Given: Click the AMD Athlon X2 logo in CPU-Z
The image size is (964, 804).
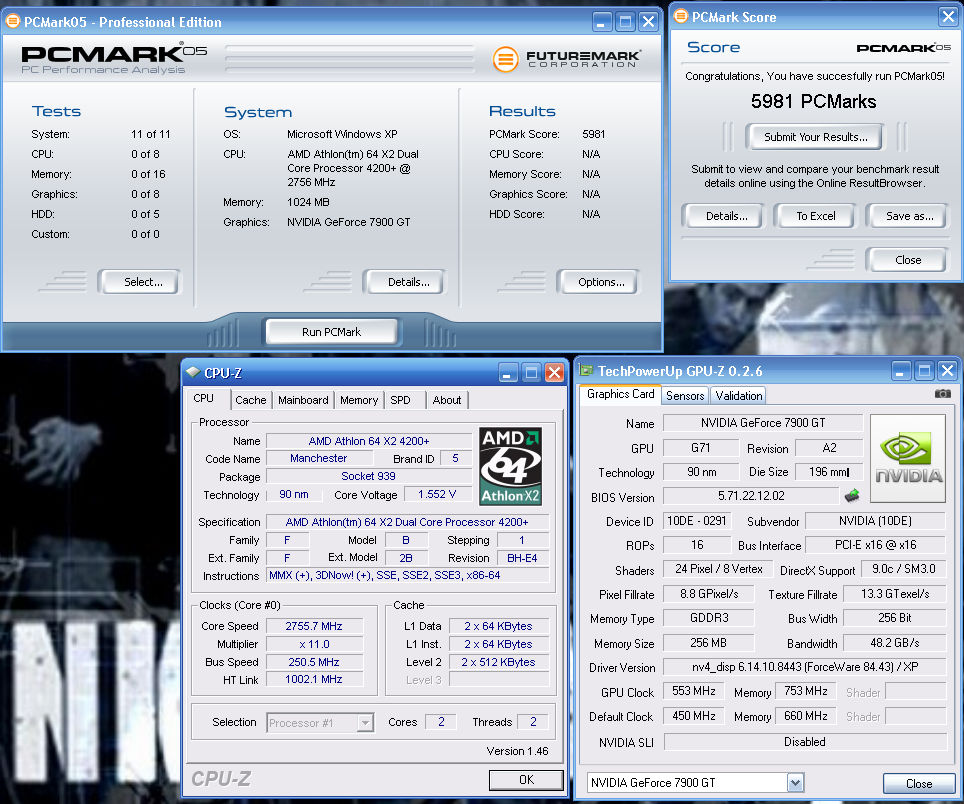Looking at the screenshot, I should [x=510, y=467].
